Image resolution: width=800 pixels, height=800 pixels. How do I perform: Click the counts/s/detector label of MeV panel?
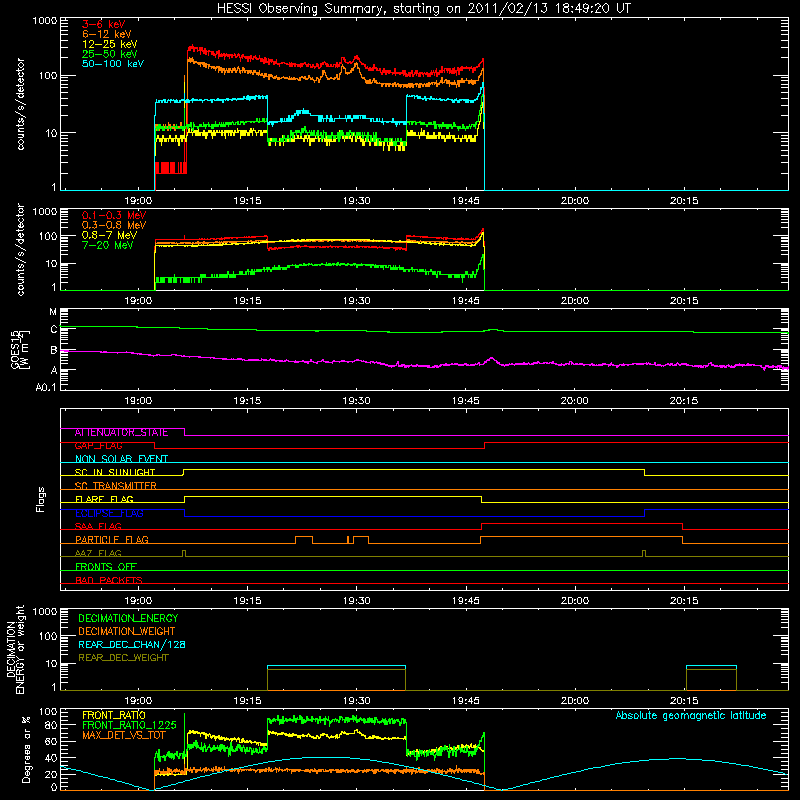[x=20, y=249]
